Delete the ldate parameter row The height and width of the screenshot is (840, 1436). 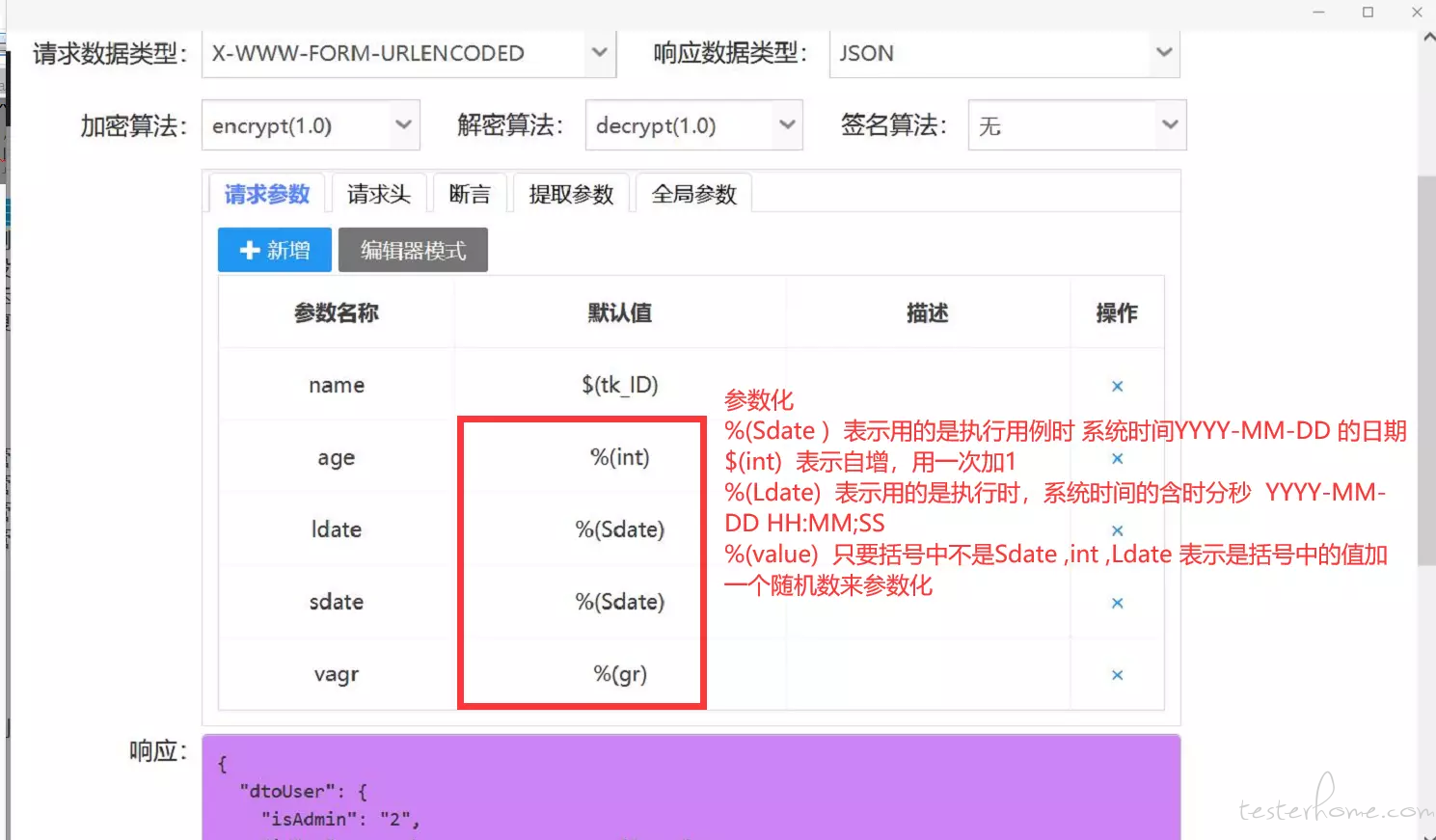coord(1117,530)
